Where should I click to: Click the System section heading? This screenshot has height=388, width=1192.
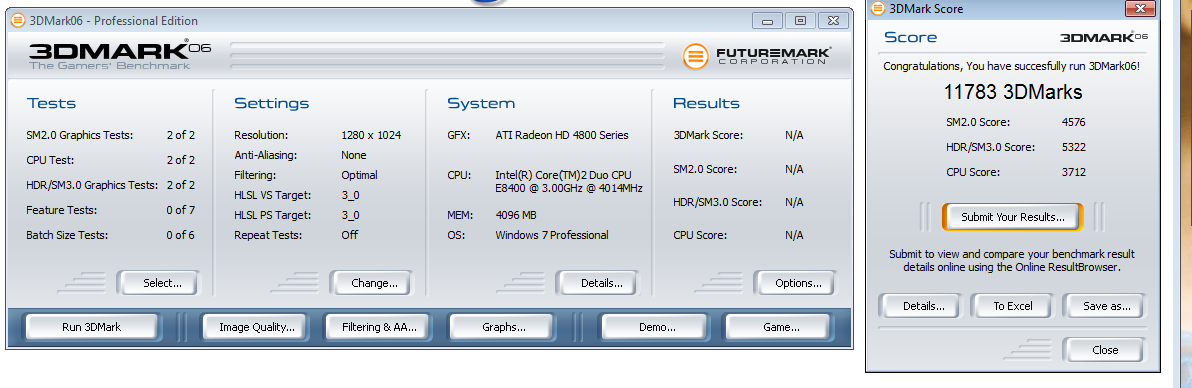(480, 103)
